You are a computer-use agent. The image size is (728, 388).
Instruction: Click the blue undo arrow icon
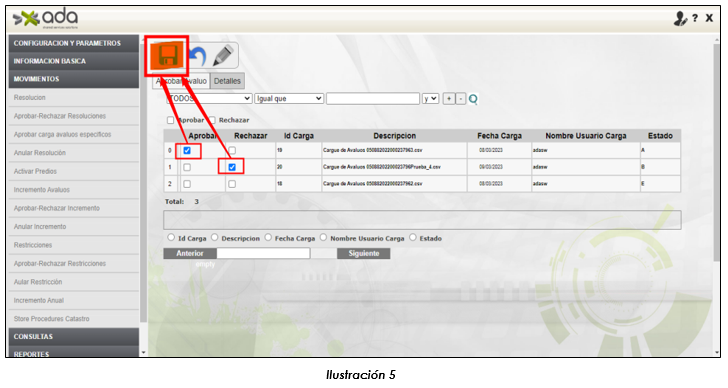coord(198,56)
